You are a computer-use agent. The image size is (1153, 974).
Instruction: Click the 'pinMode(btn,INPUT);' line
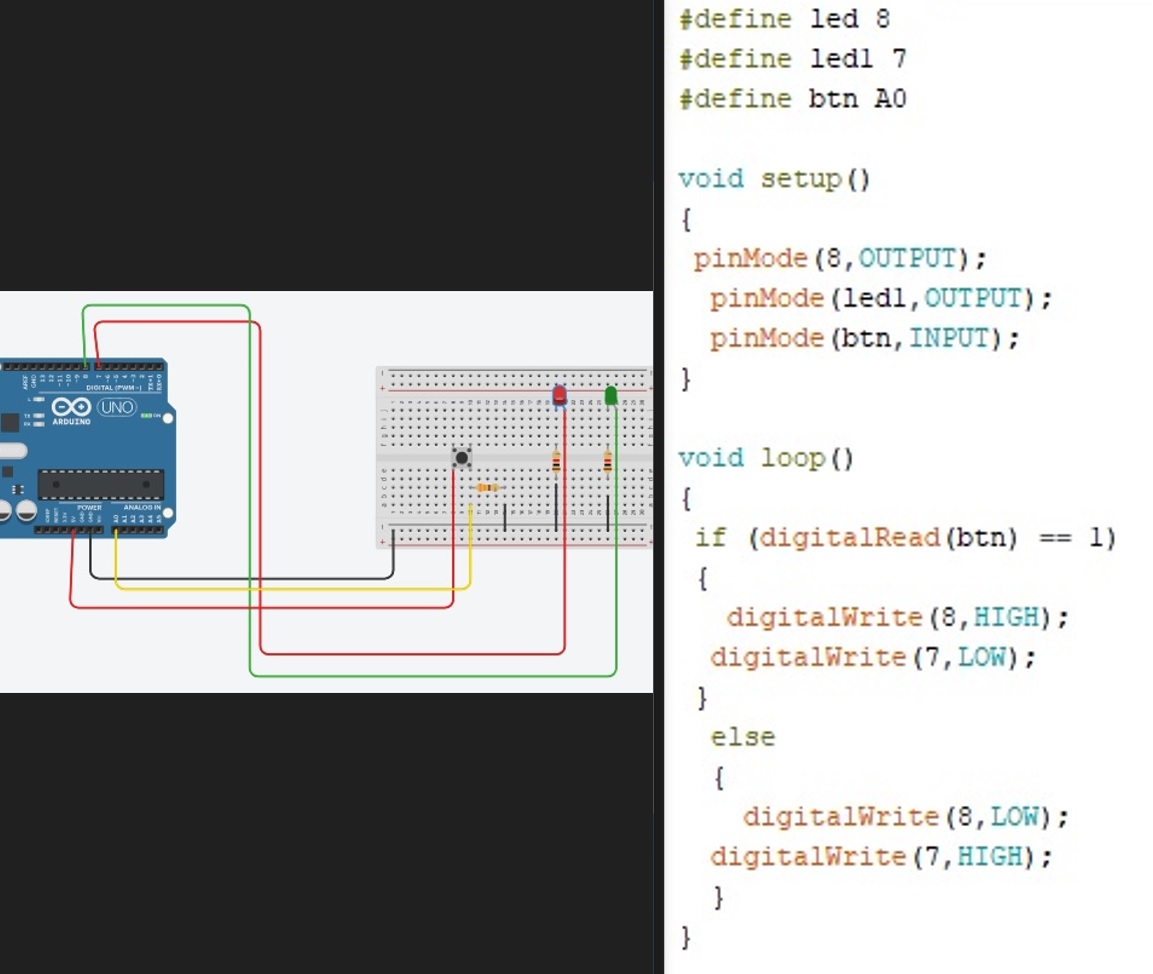[864, 339]
